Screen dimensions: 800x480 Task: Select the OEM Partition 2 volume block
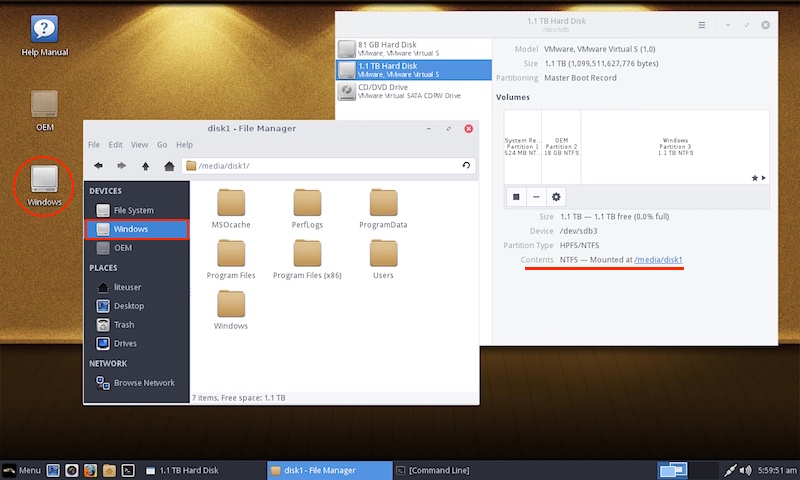pyautogui.click(x=561, y=146)
